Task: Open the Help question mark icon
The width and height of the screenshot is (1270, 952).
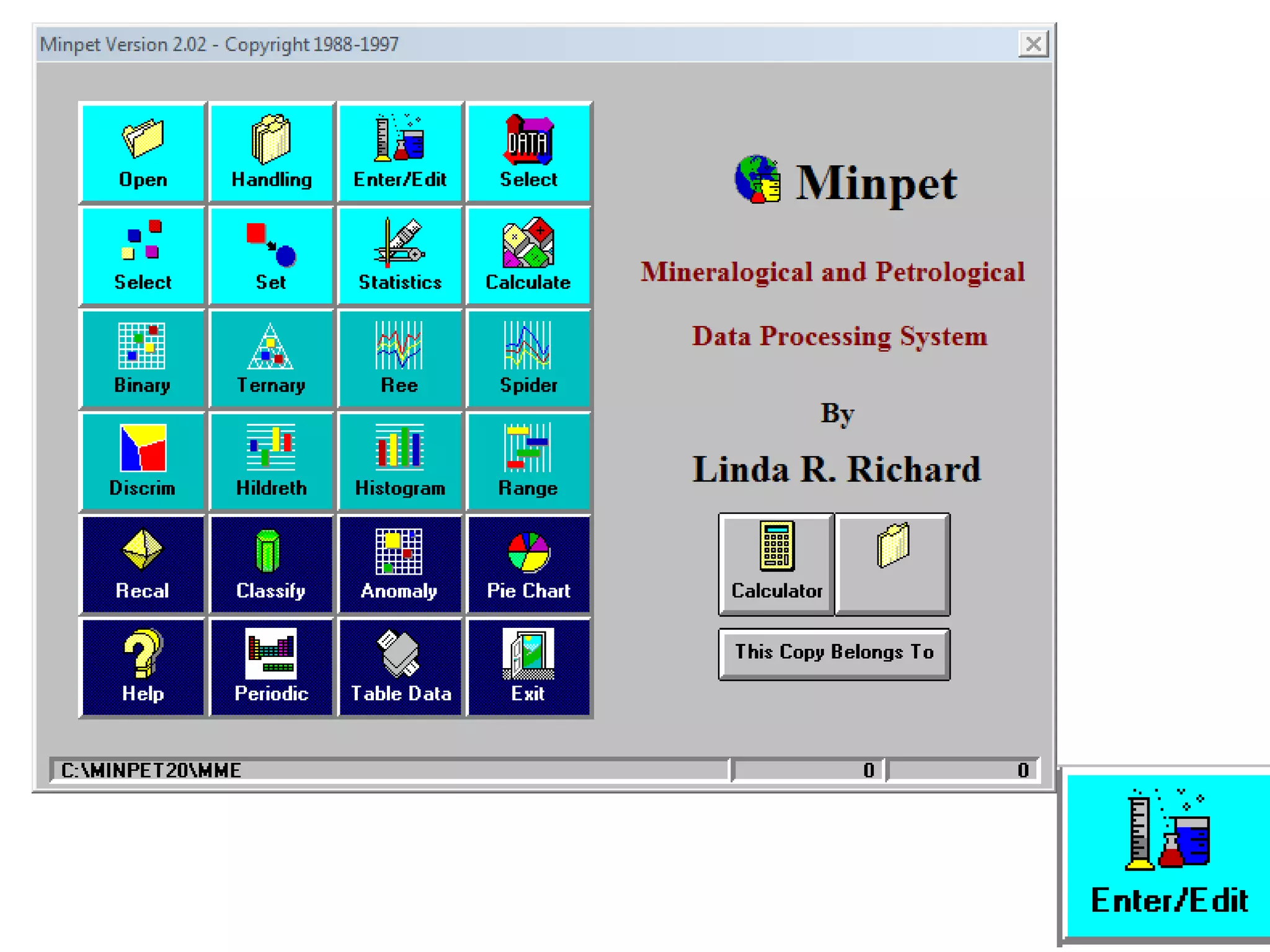Action: pyautogui.click(x=143, y=667)
